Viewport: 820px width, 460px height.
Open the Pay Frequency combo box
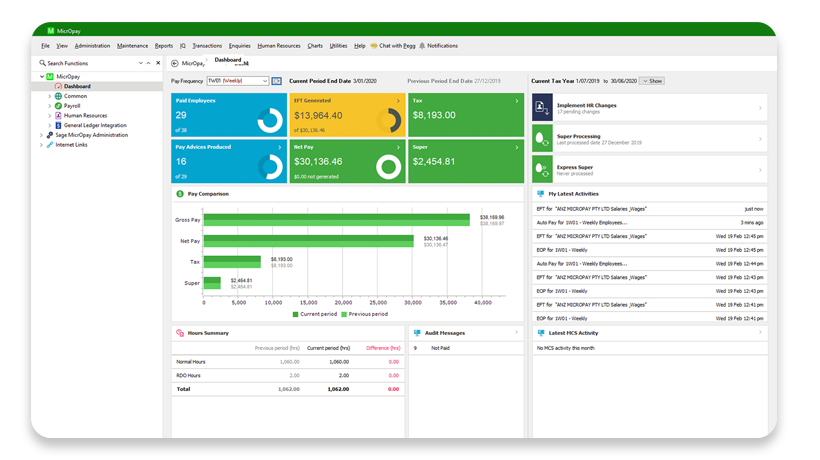tap(238, 81)
